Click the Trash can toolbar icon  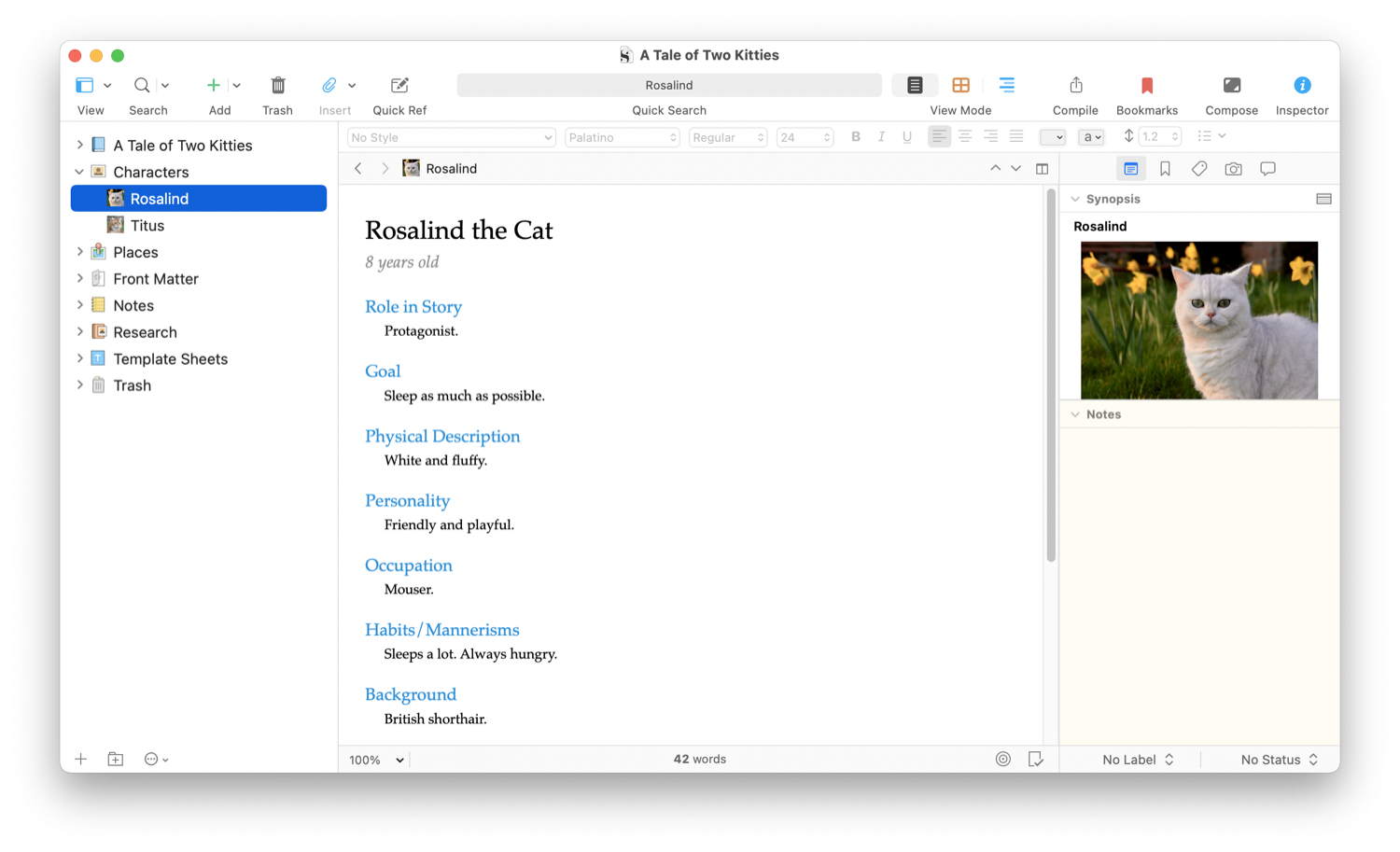(277, 85)
